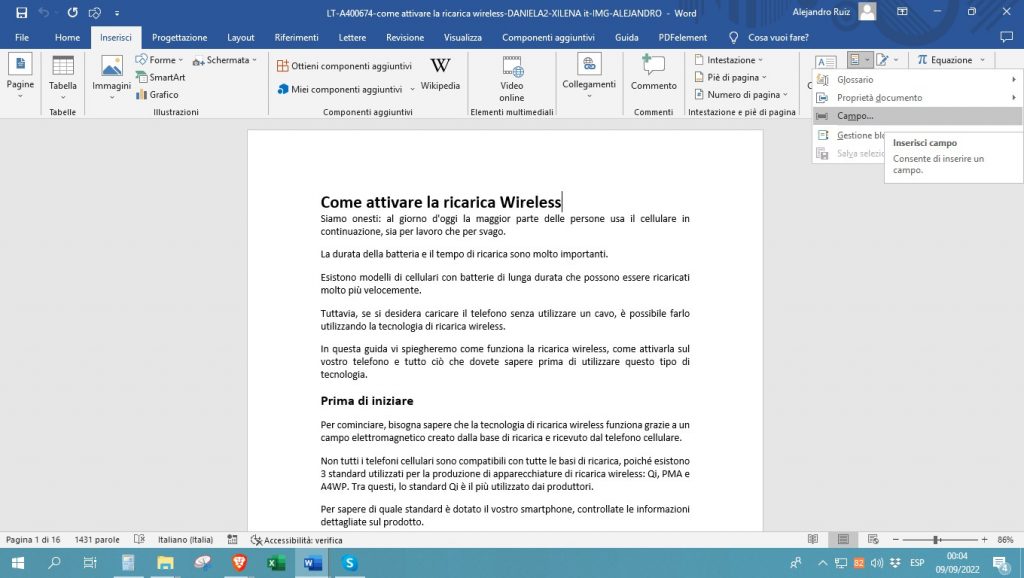This screenshot has width=1024, height=578.
Task: Open Excel from the Windows taskbar
Action: coord(276,563)
